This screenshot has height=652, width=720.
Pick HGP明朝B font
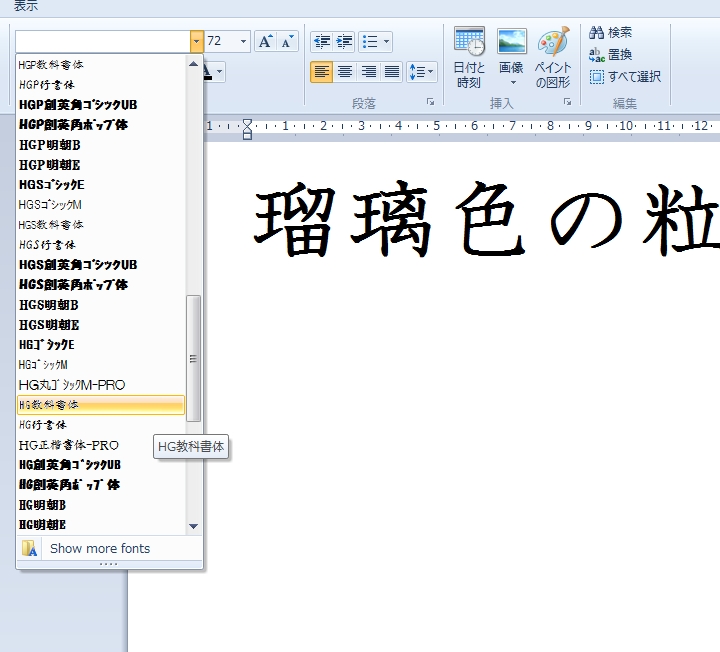[x=101, y=145]
